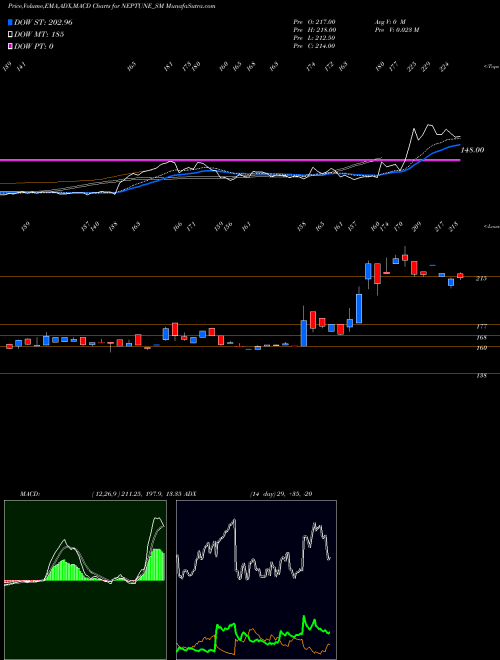Click the magenta DOW PT legend swatch
Screen dimensions: 500x660
tap(11, 47)
